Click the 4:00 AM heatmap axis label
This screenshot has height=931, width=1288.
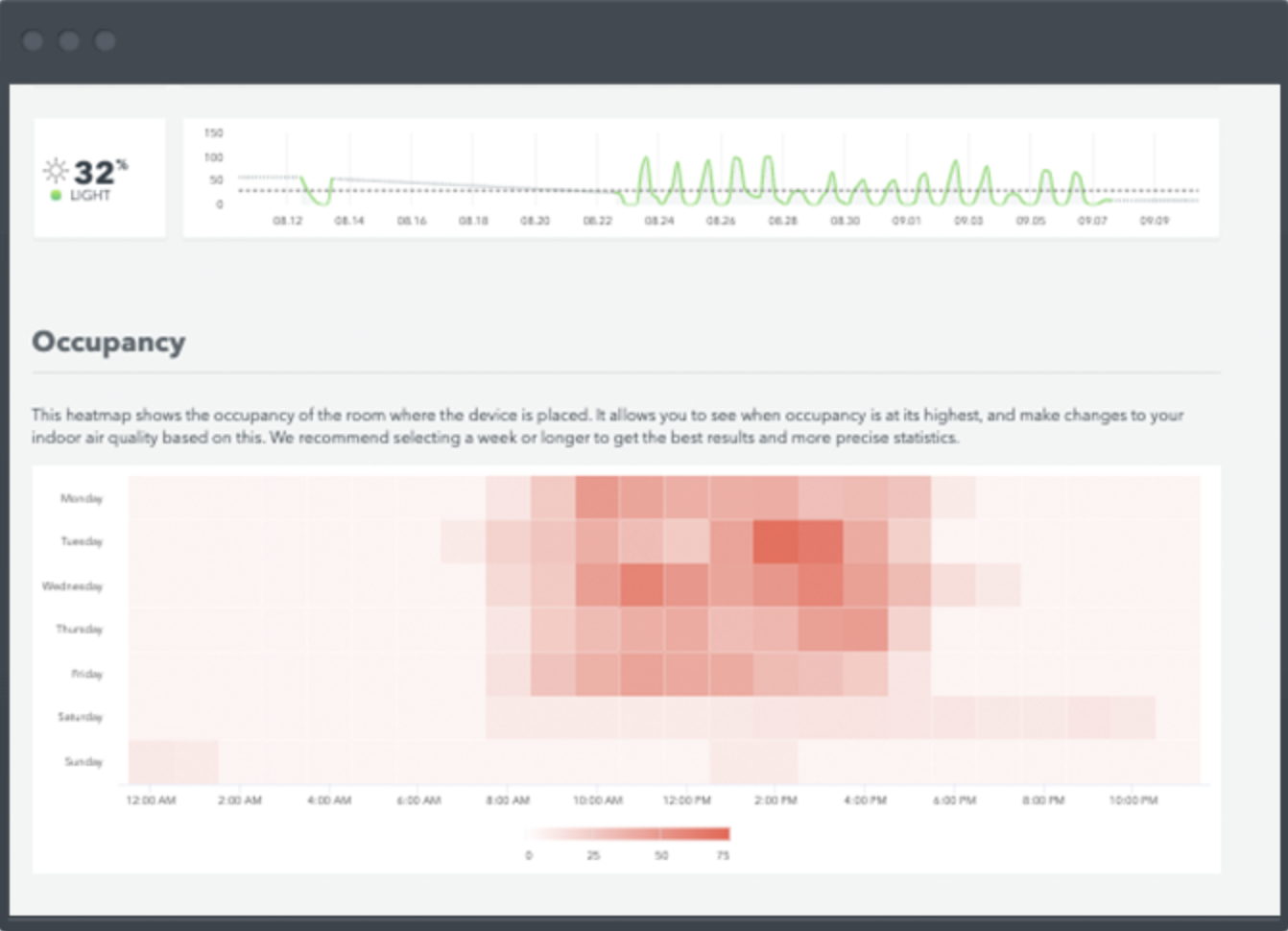(329, 800)
